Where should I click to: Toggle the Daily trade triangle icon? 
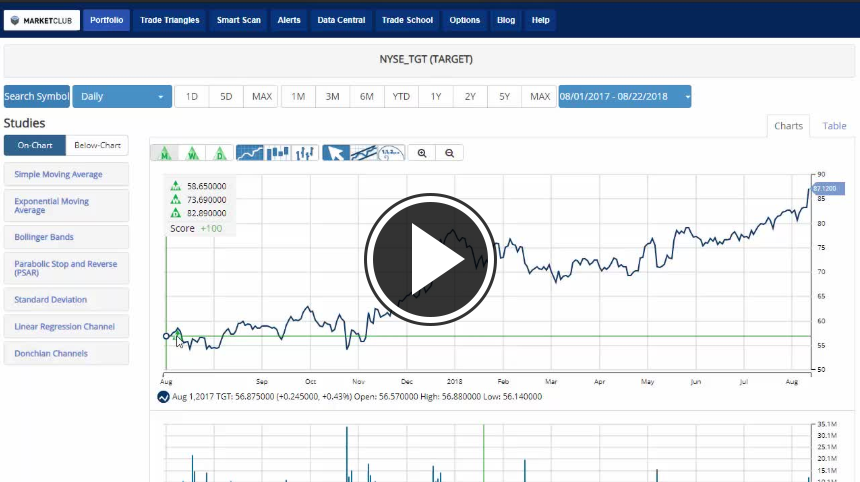click(x=219, y=153)
